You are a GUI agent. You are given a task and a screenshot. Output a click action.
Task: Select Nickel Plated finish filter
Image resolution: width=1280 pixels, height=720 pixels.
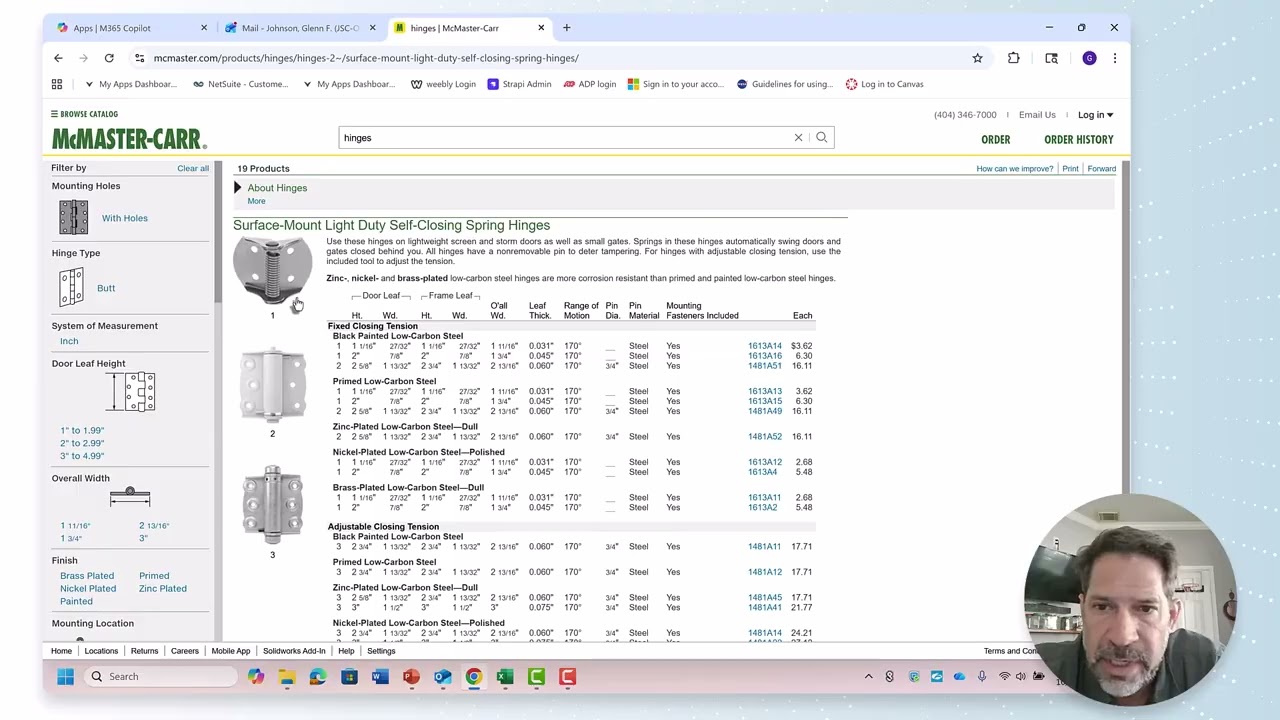(88, 589)
